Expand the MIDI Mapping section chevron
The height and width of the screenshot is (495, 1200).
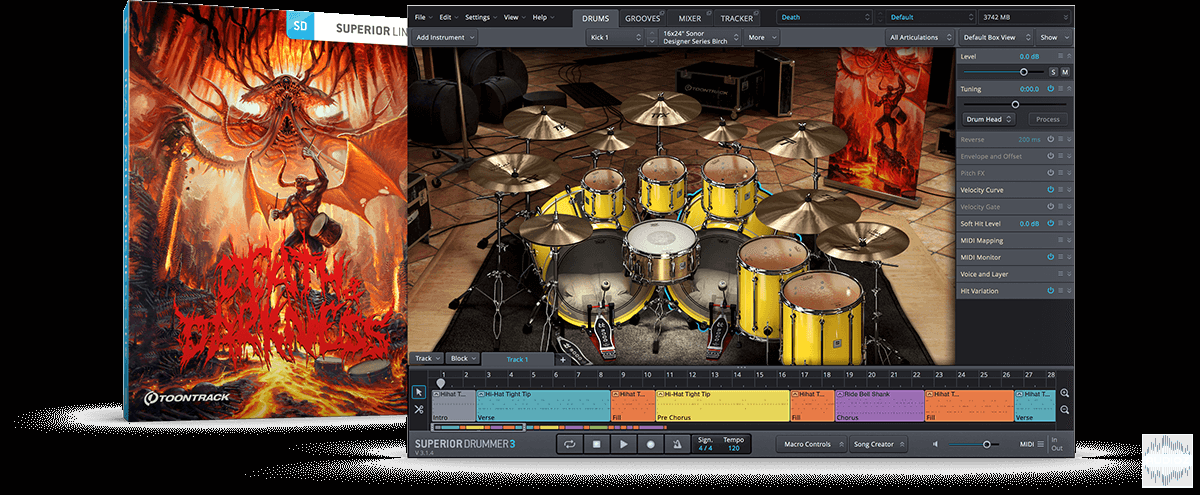[1068, 240]
